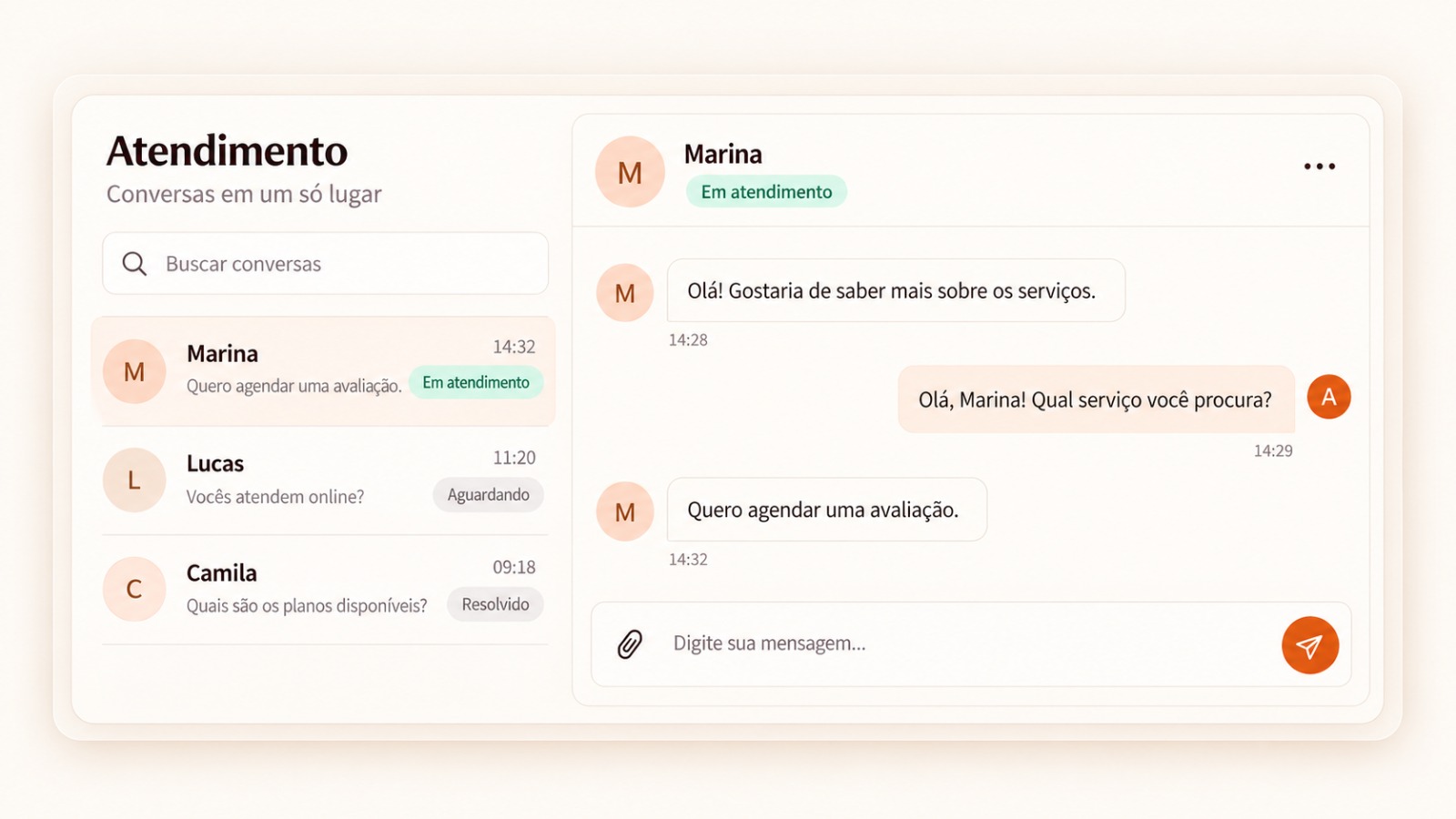The width and height of the screenshot is (1456, 819).
Task: Click preview 'Vocês atendem online?'
Action: (275, 497)
